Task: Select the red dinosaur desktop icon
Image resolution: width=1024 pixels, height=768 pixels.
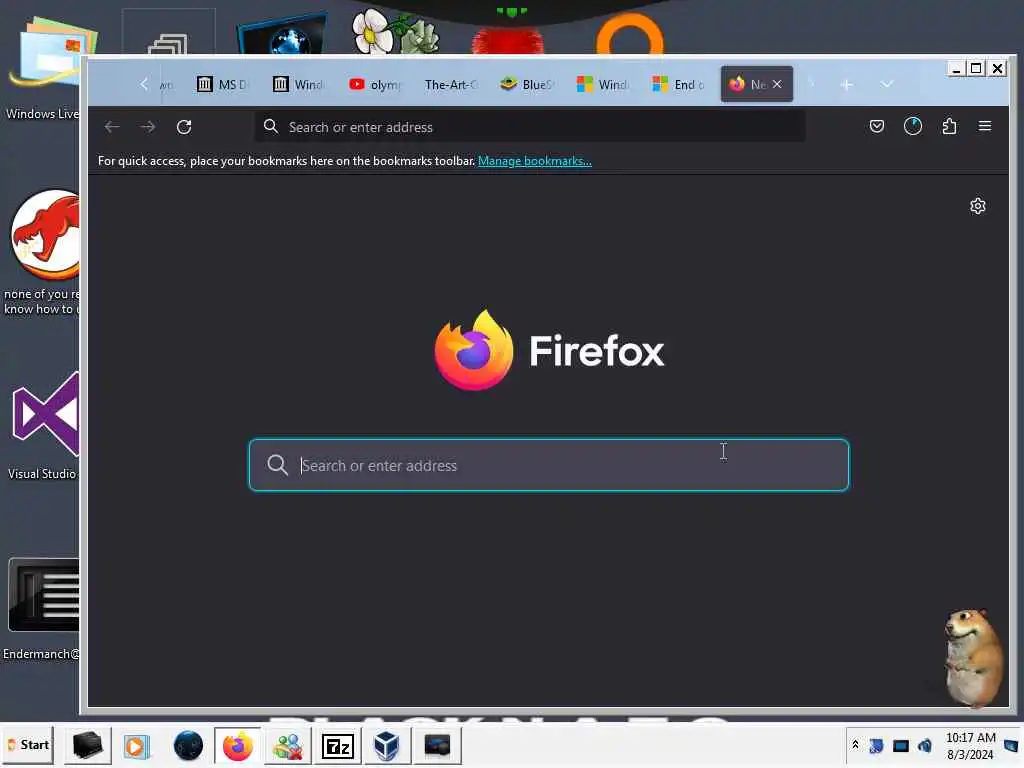Action: (43, 252)
